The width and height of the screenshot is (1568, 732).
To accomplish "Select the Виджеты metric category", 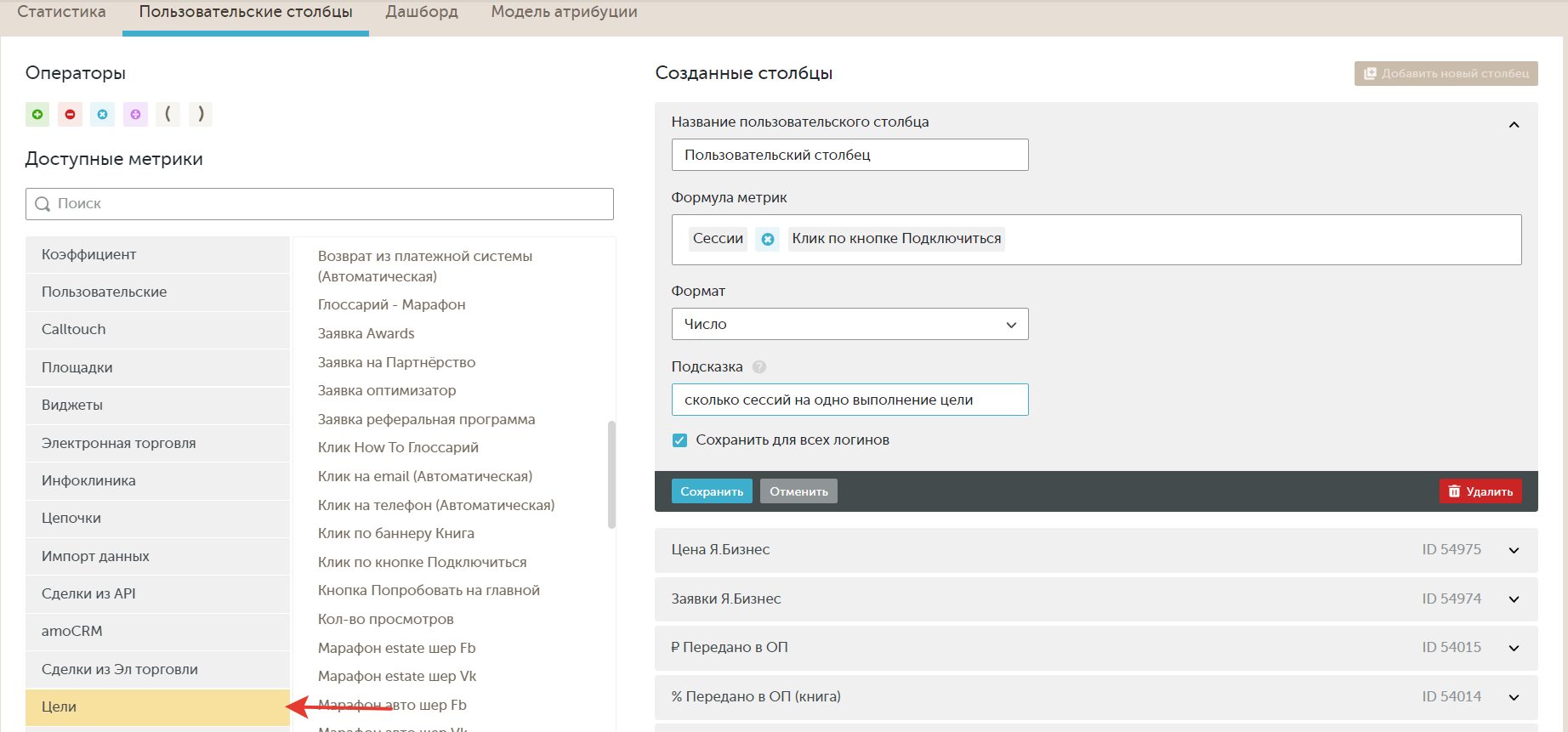I will click(x=157, y=406).
